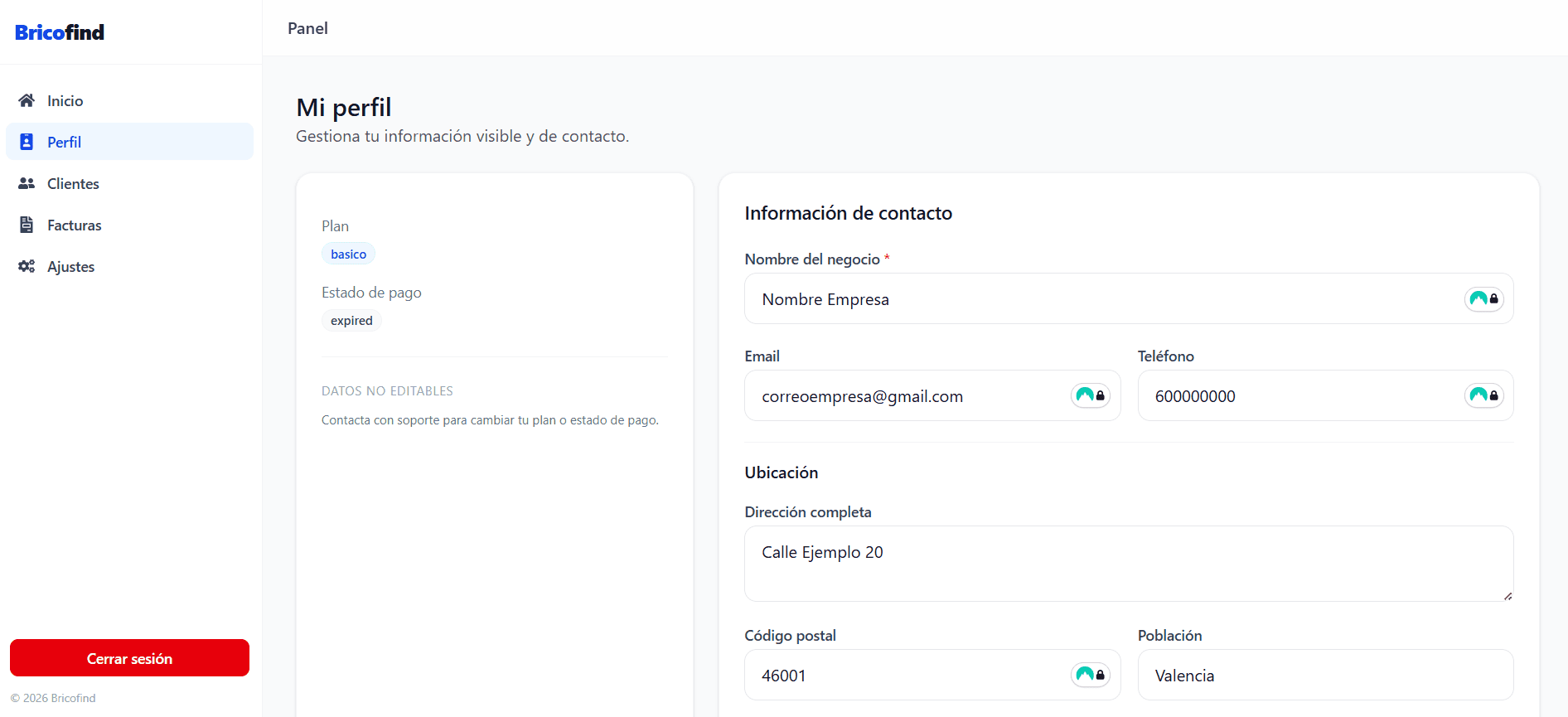The height and width of the screenshot is (717, 1568).
Task: Click the © 2026 Bricofind footer text
Action: pos(53,698)
